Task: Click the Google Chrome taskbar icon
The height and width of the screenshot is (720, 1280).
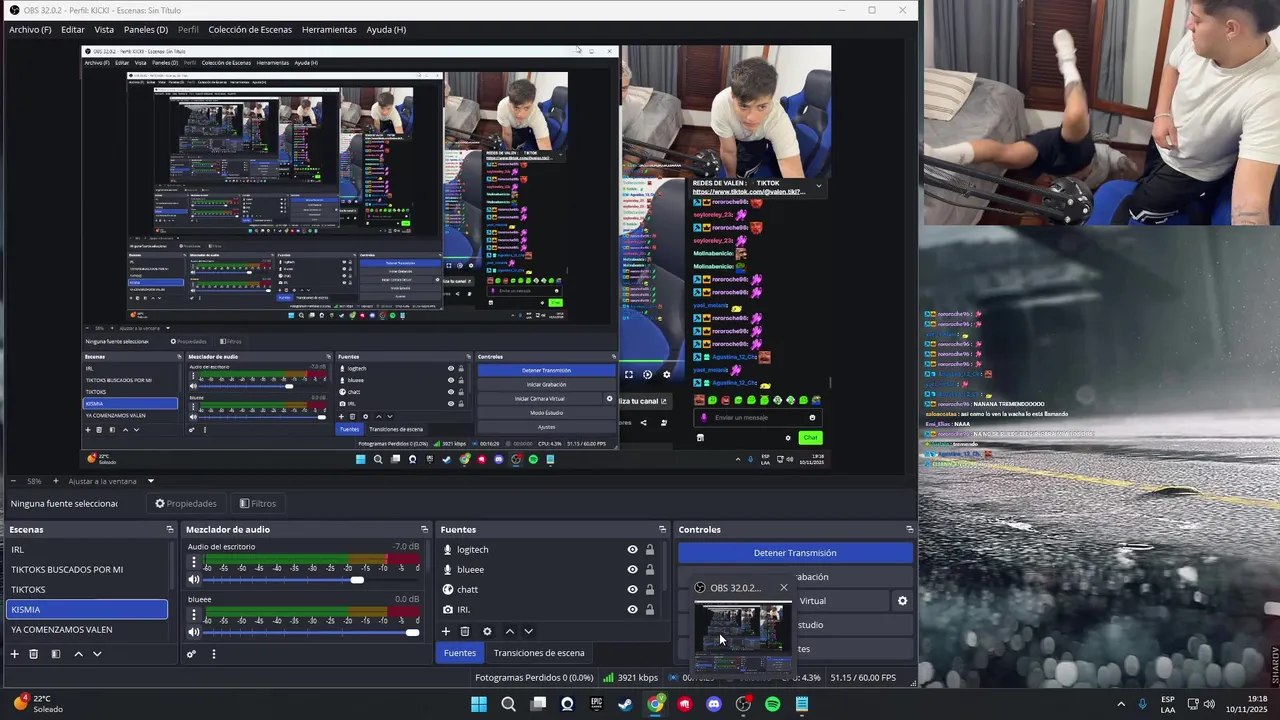Action: 655,704
